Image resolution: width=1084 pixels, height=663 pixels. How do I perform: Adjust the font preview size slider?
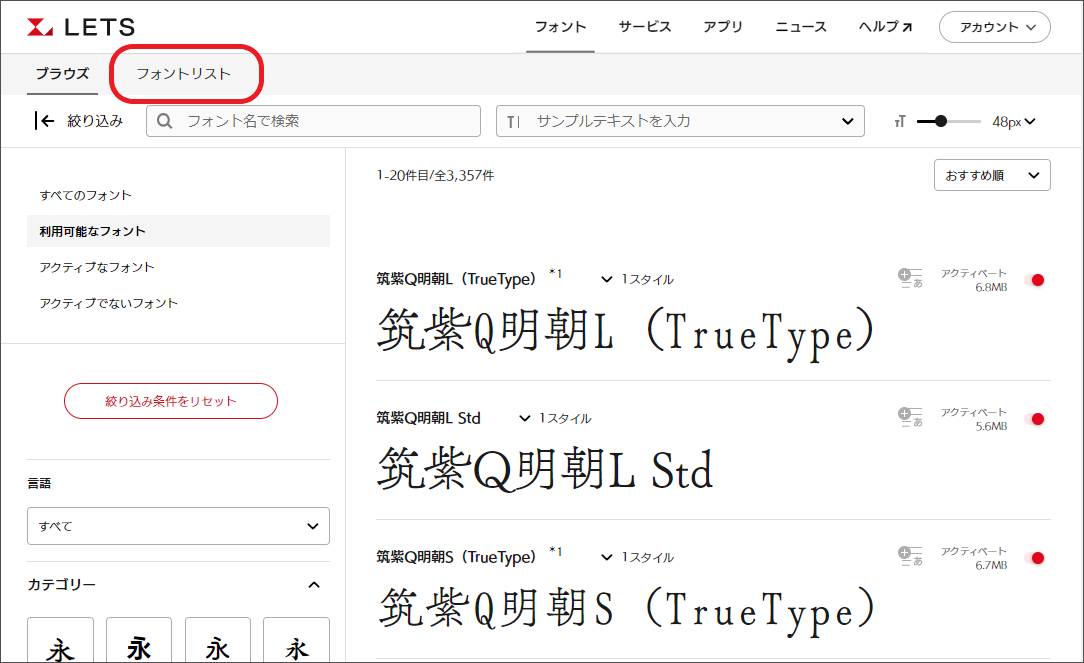point(941,121)
